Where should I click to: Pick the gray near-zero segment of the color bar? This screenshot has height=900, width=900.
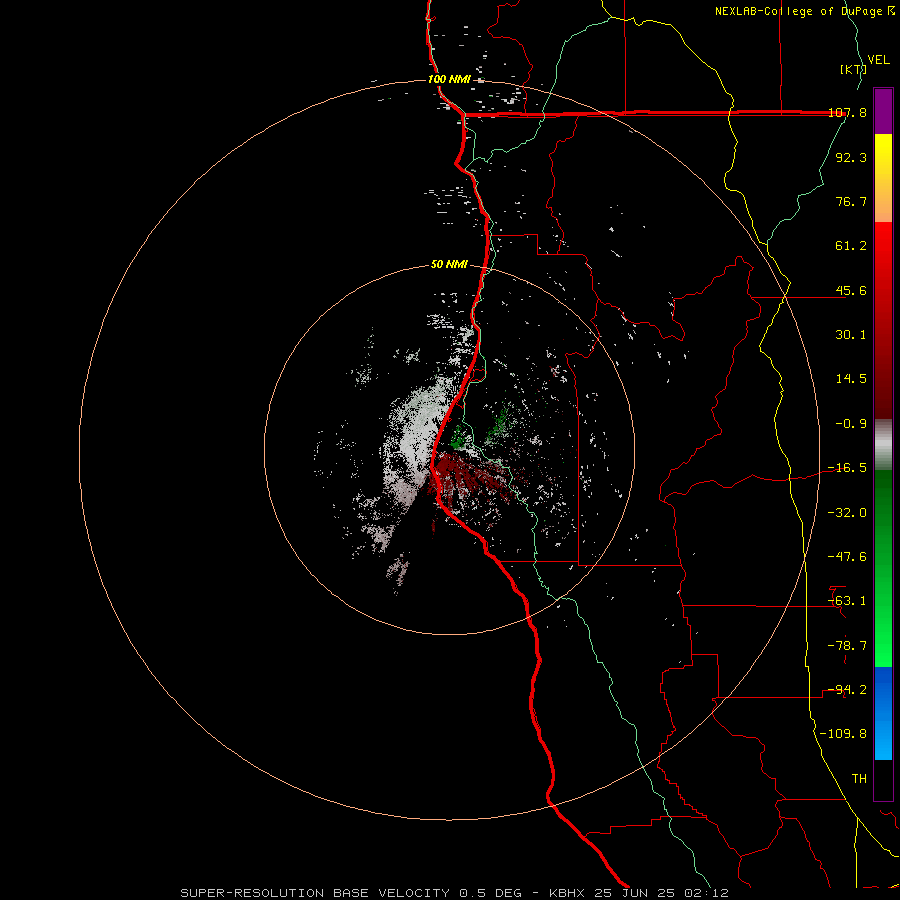coord(883,445)
